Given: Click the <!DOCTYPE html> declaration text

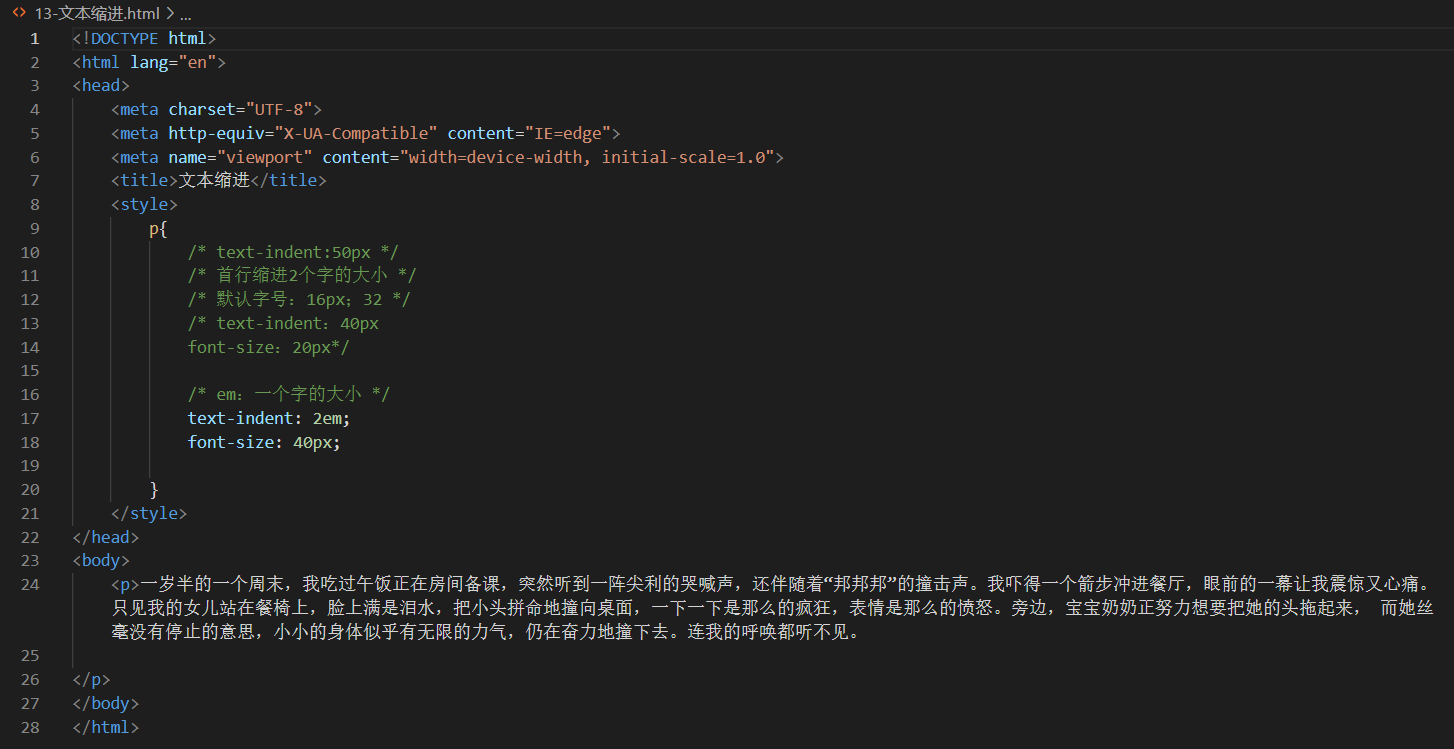Looking at the screenshot, I should (x=144, y=38).
